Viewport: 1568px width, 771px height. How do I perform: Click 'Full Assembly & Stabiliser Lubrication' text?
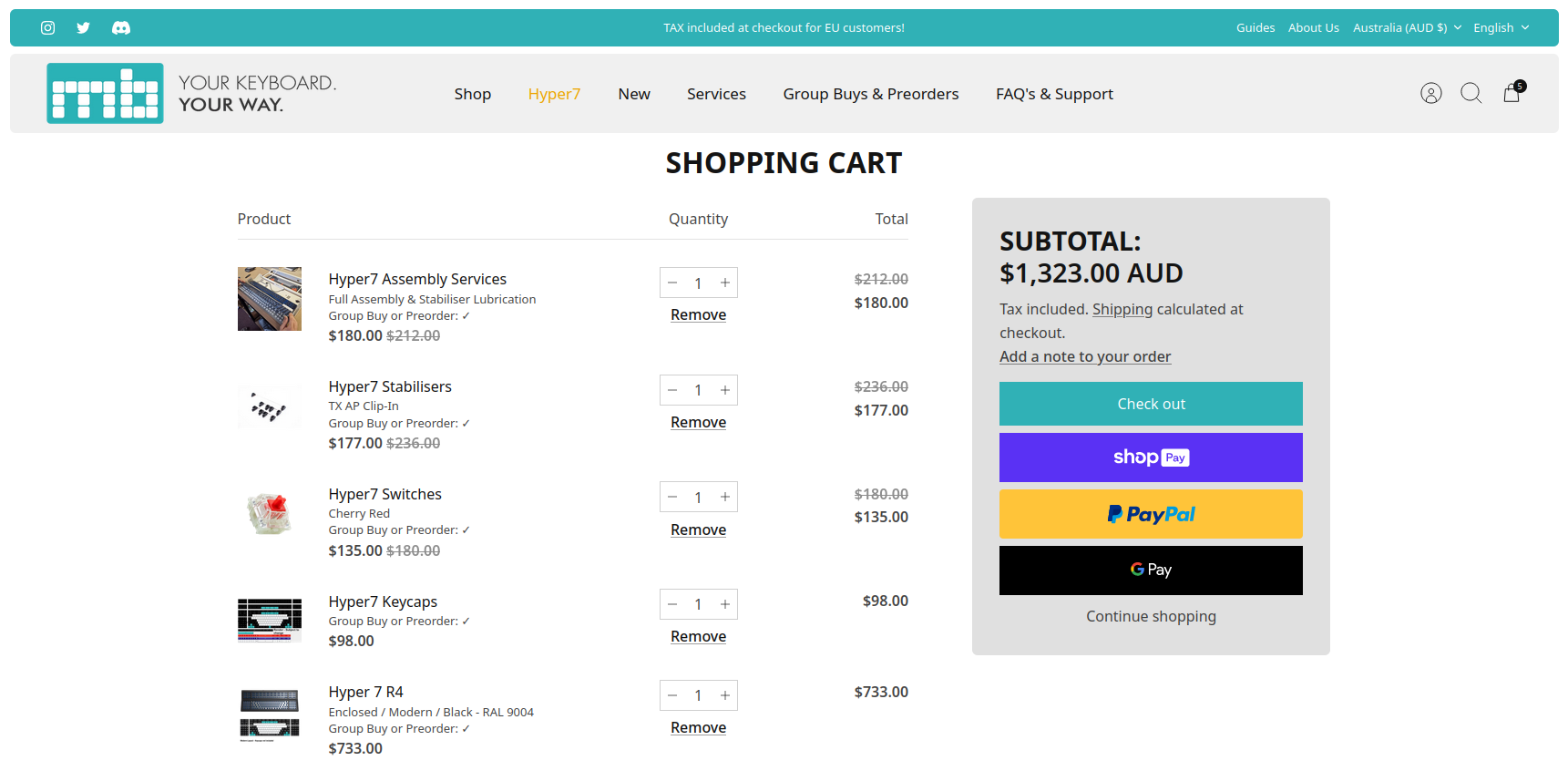[432, 299]
